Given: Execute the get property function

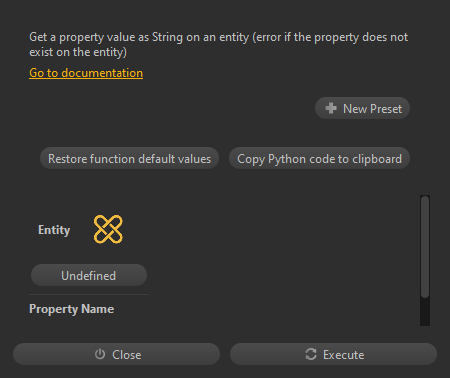Looking at the screenshot, I should [x=333, y=354].
